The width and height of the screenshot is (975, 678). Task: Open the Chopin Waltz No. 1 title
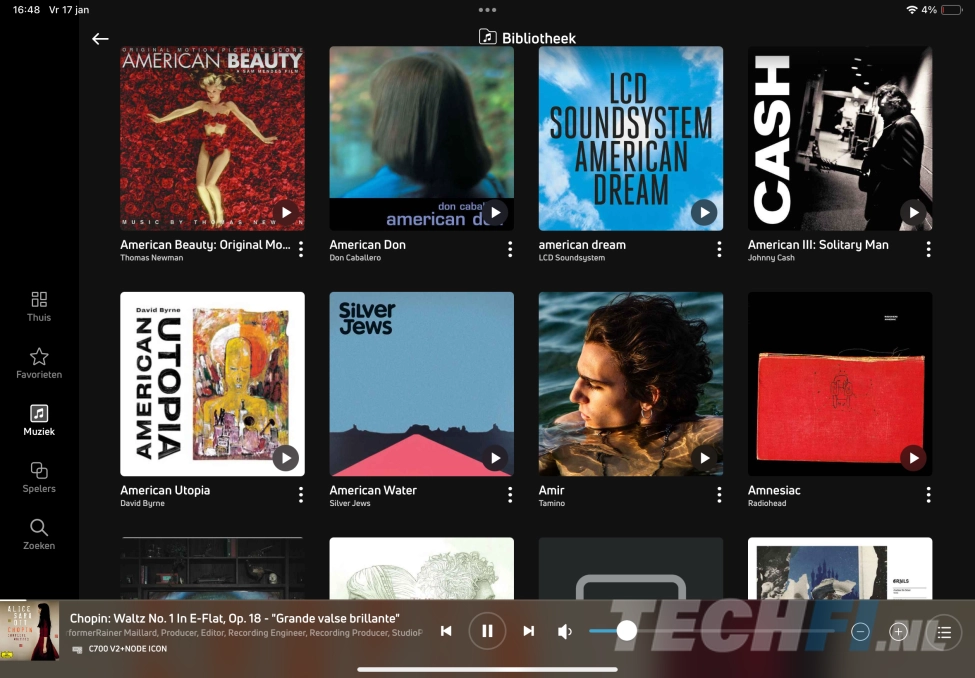pos(234,618)
